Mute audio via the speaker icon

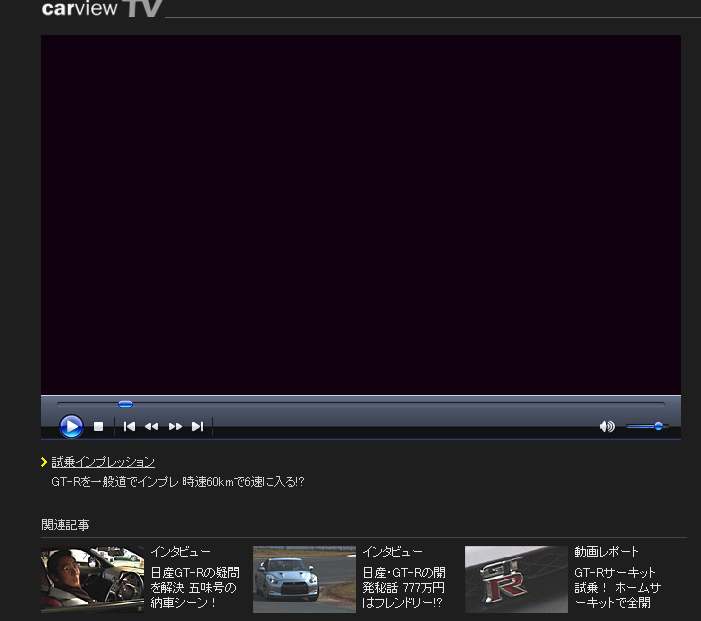[607, 427]
